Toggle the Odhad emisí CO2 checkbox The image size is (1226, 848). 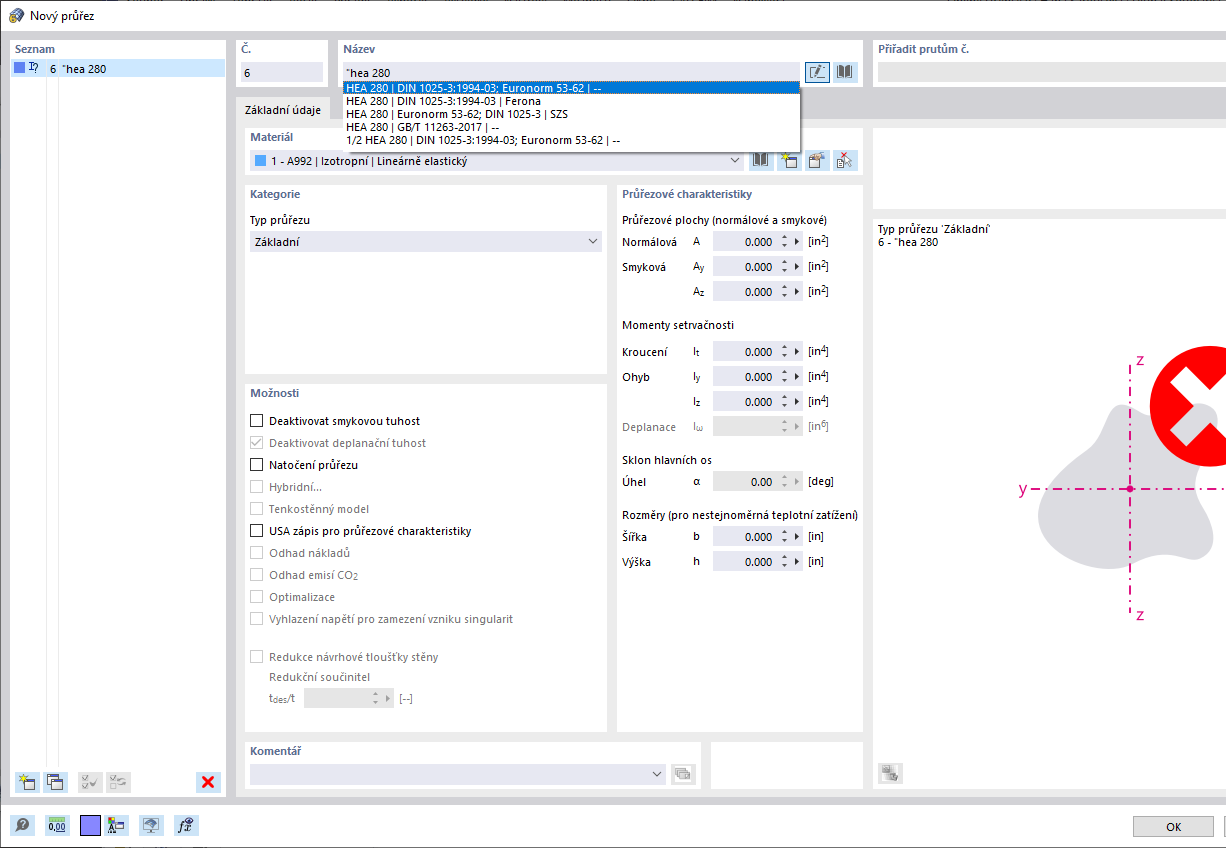click(x=257, y=575)
